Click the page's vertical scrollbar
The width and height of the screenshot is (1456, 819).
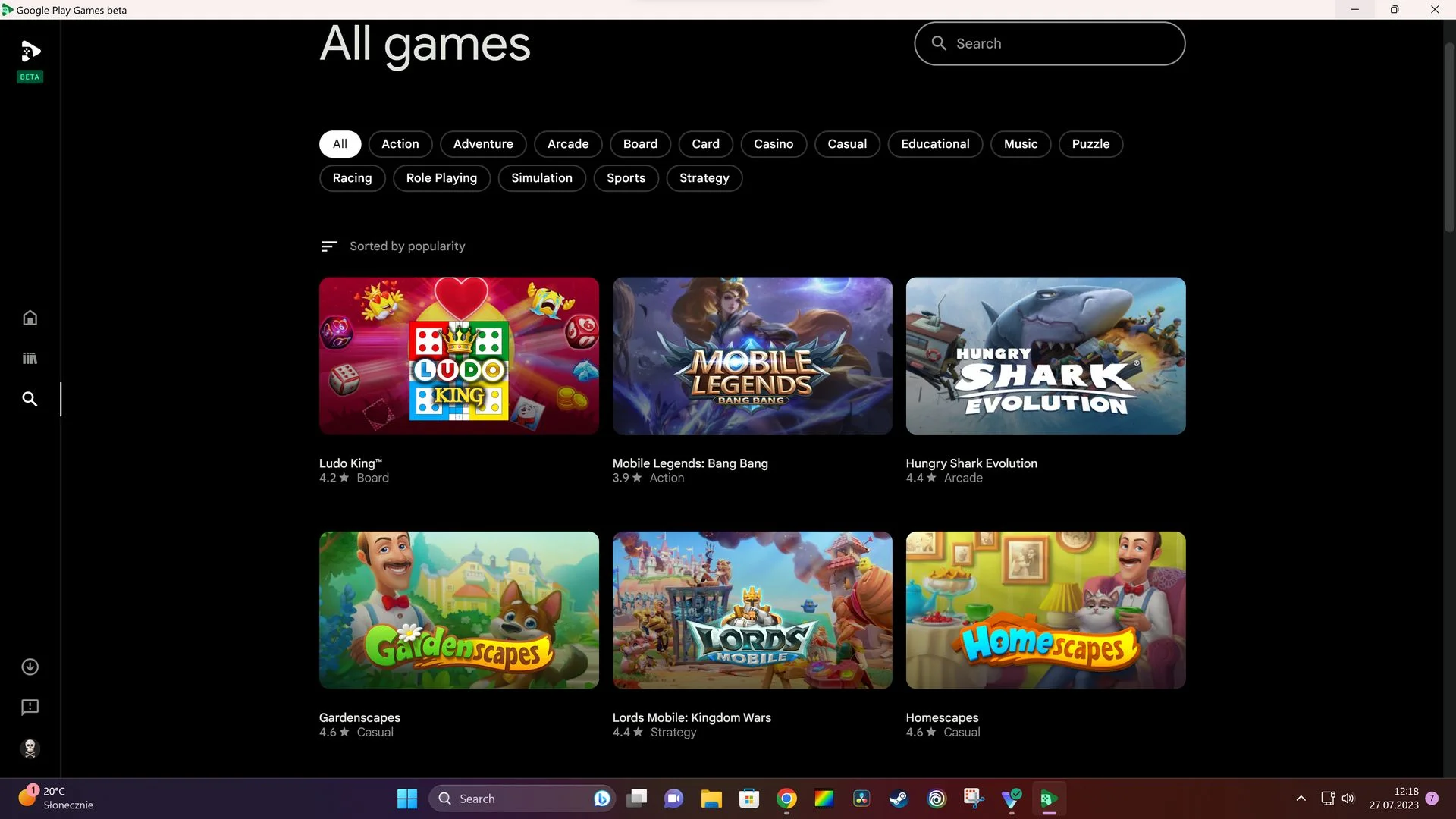[x=1449, y=136]
